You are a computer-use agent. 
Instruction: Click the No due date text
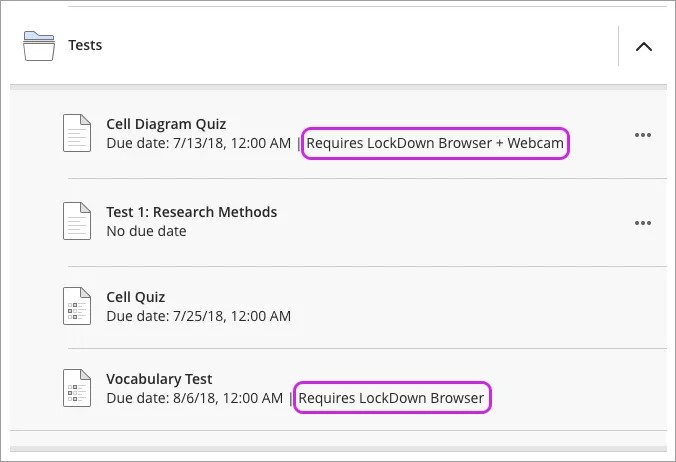click(146, 230)
